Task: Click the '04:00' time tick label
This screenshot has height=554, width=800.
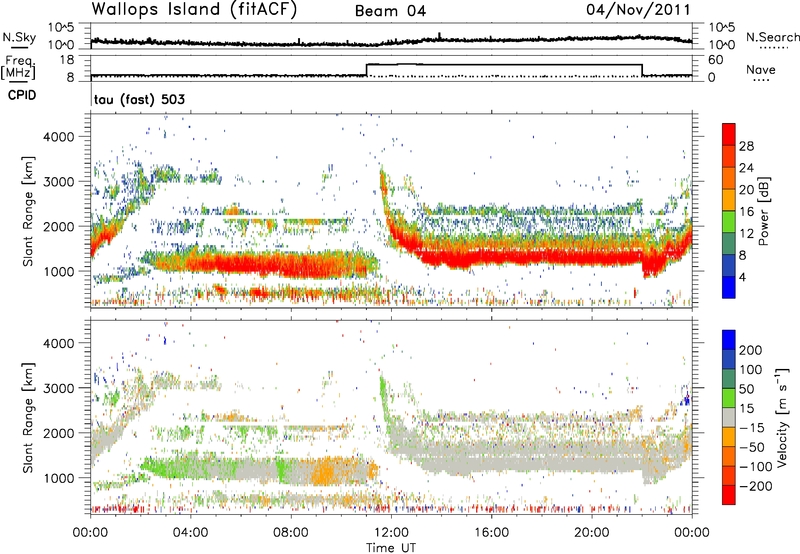Action: tap(190, 533)
